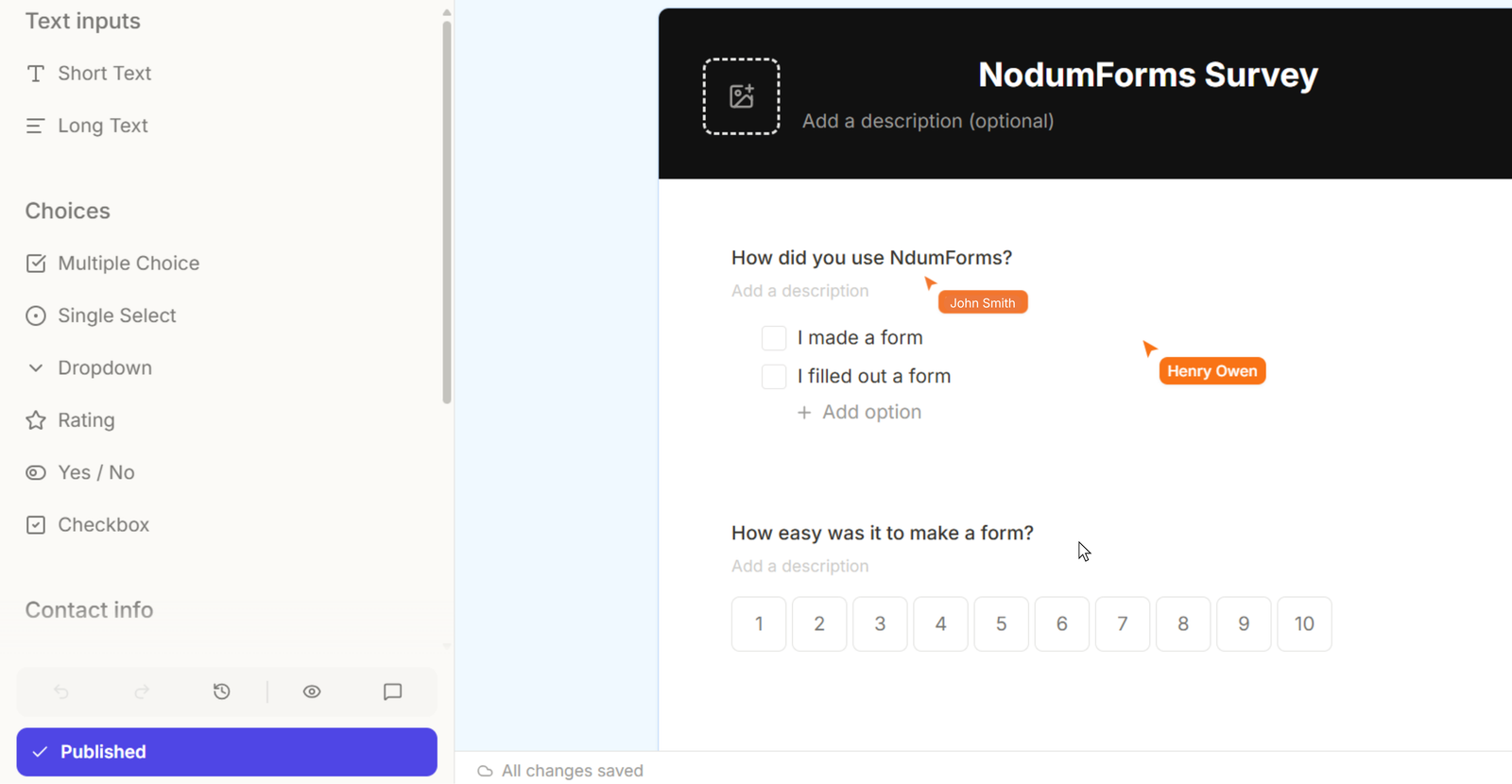Screen dimensions: 1512x784
Task: Click the redo arrow icon
Action: pyautogui.click(x=142, y=691)
